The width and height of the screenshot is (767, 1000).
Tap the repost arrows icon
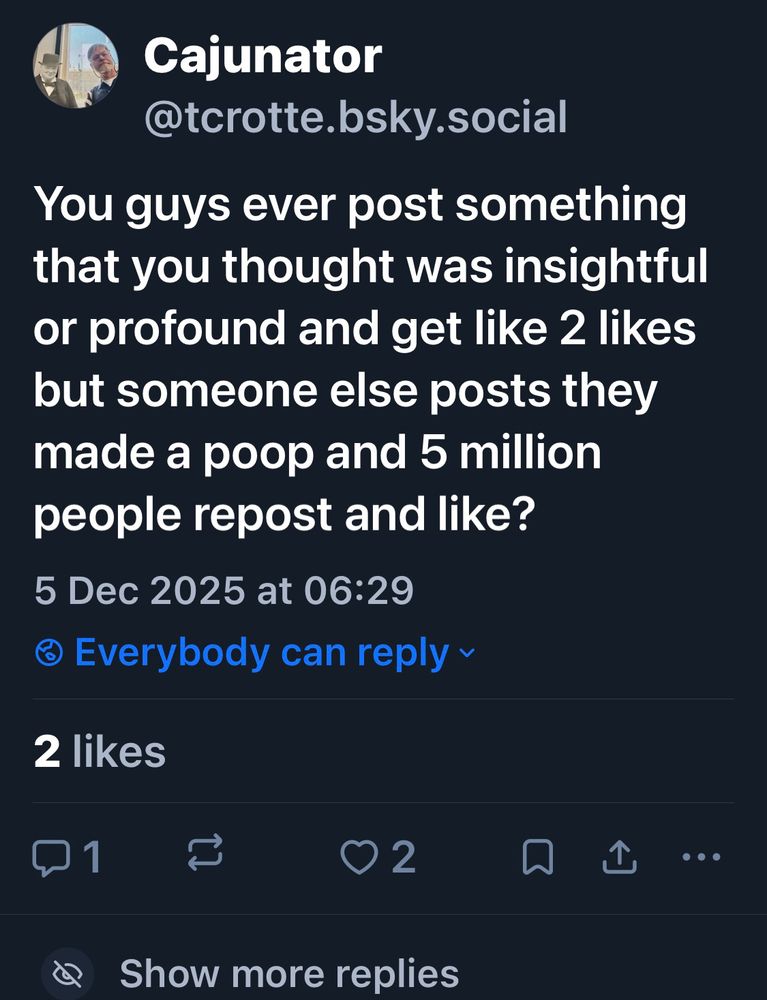click(x=205, y=853)
